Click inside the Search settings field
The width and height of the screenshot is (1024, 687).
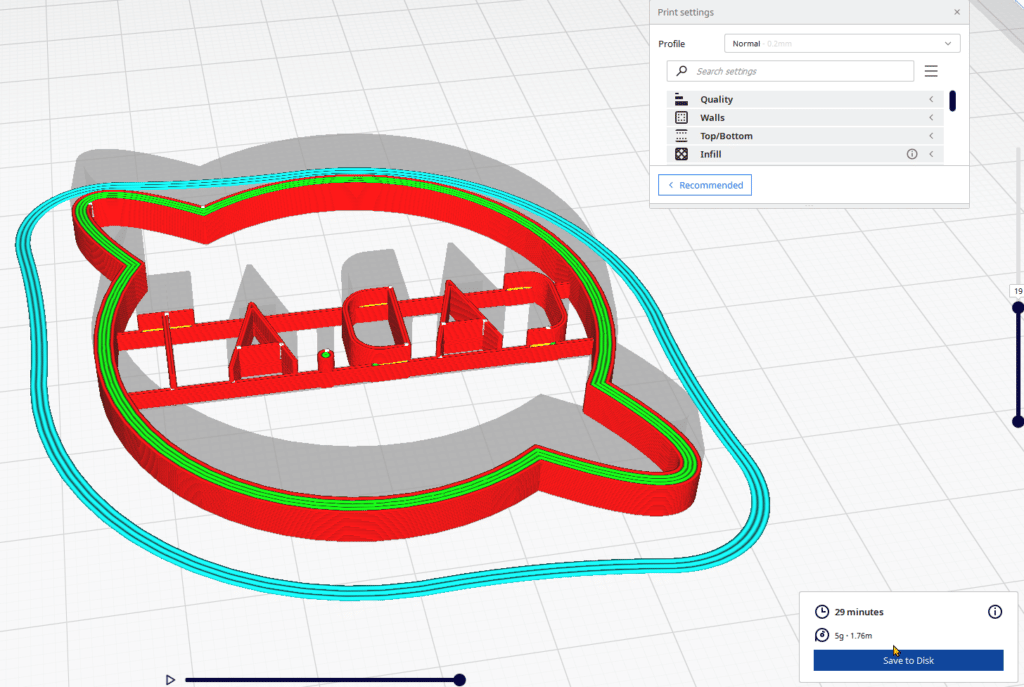pos(790,71)
